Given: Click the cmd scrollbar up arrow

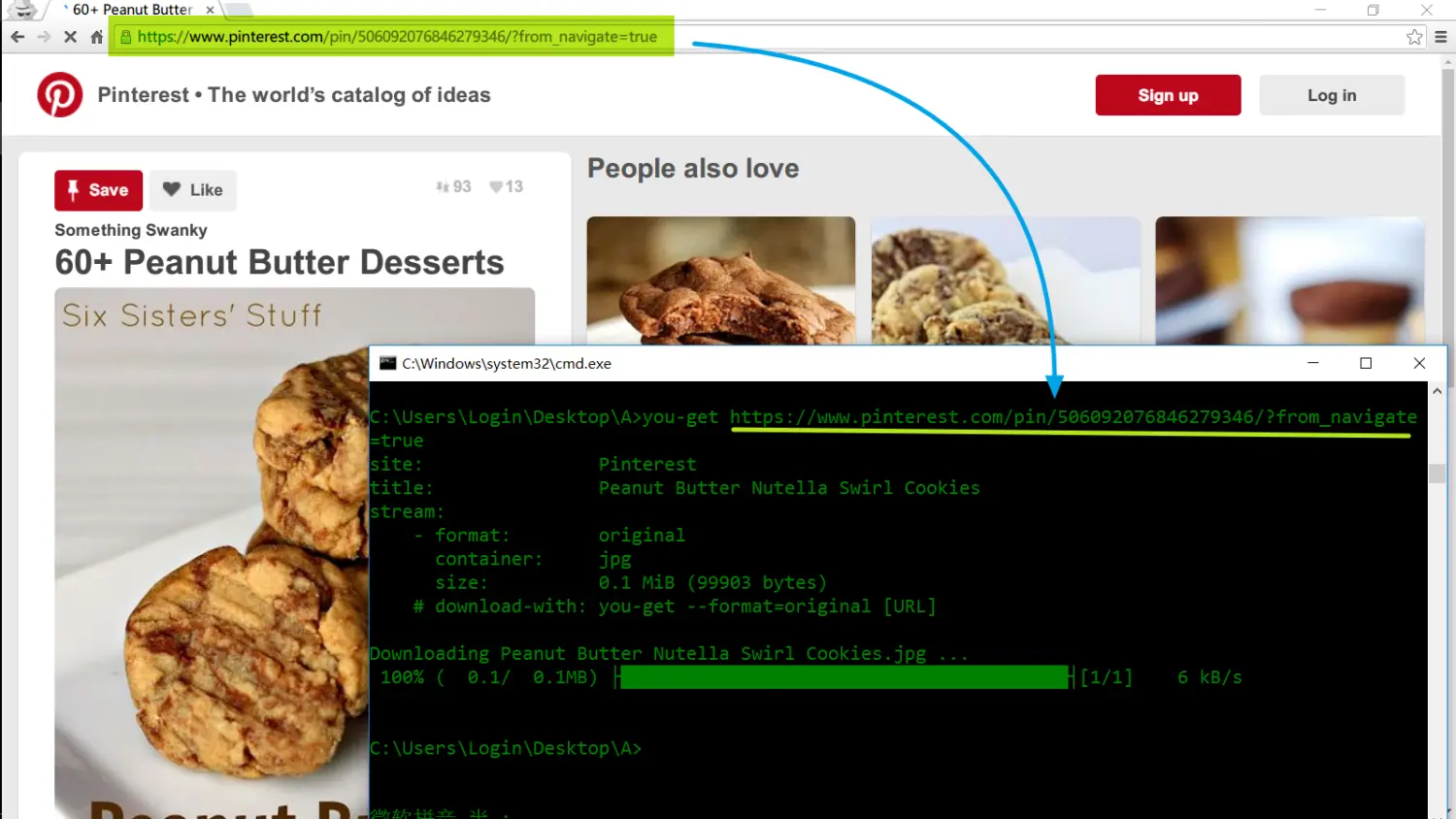Looking at the screenshot, I should coord(1437,391).
